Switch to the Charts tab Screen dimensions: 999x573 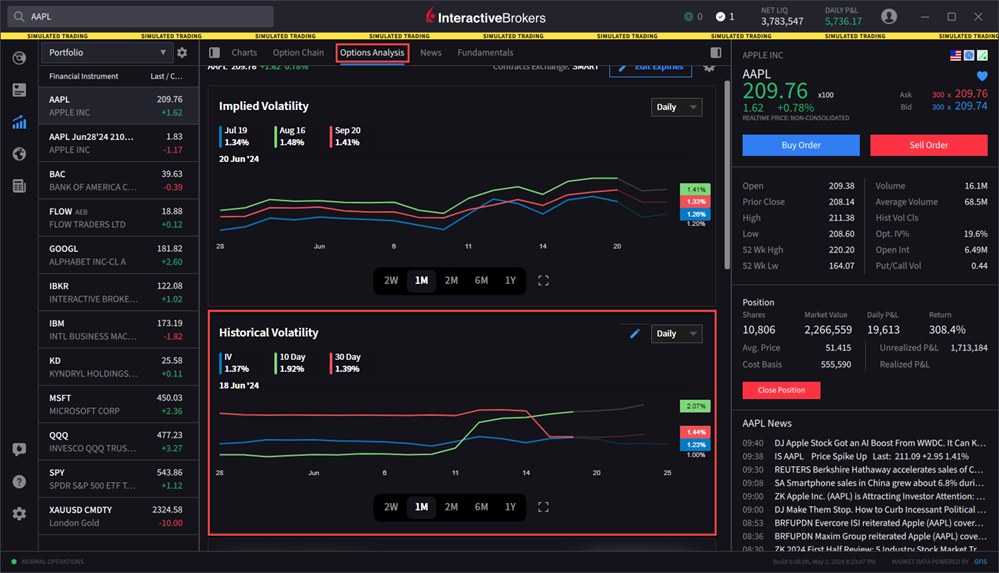click(244, 53)
